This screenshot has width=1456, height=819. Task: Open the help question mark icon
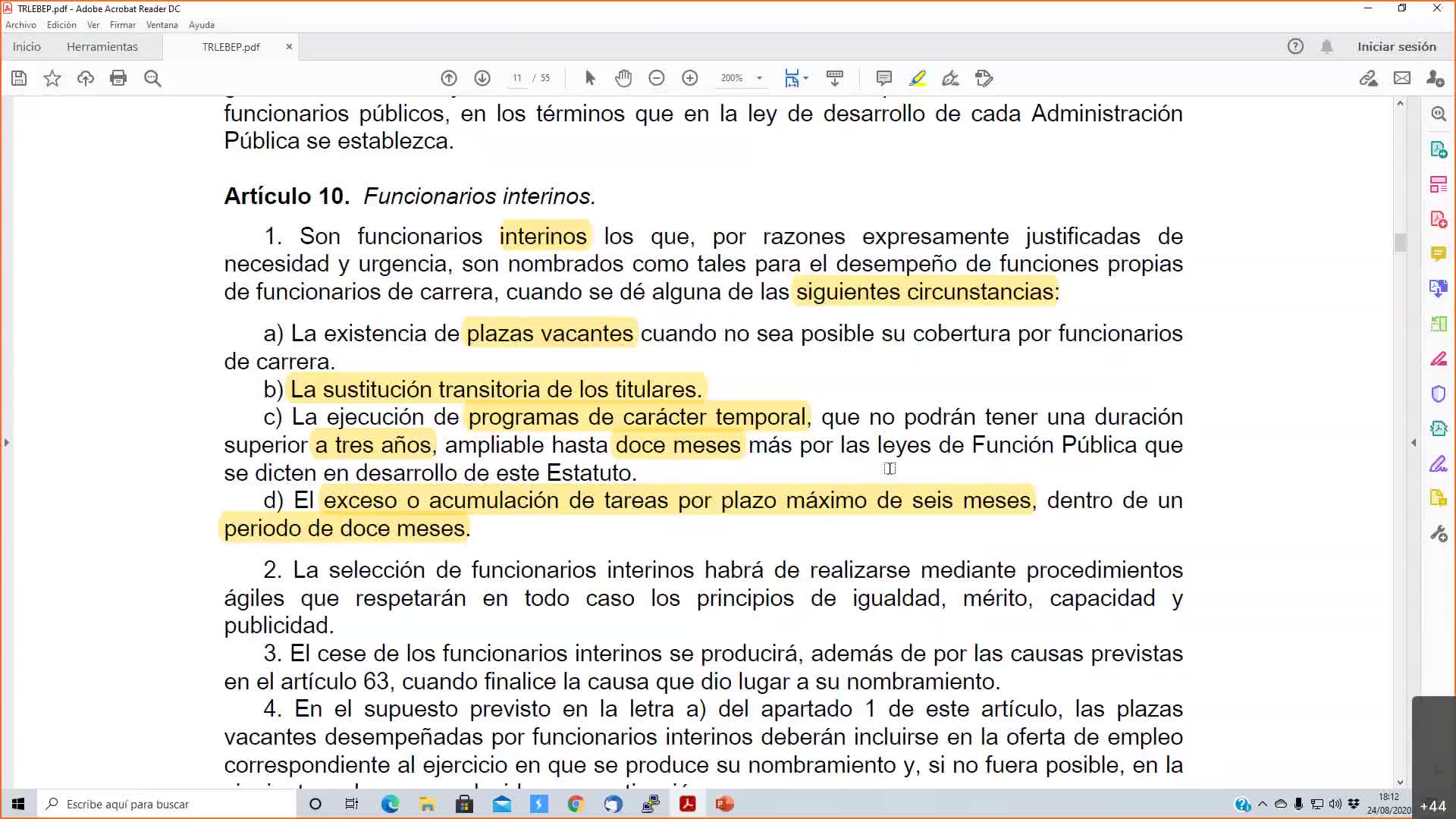coord(1295,46)
